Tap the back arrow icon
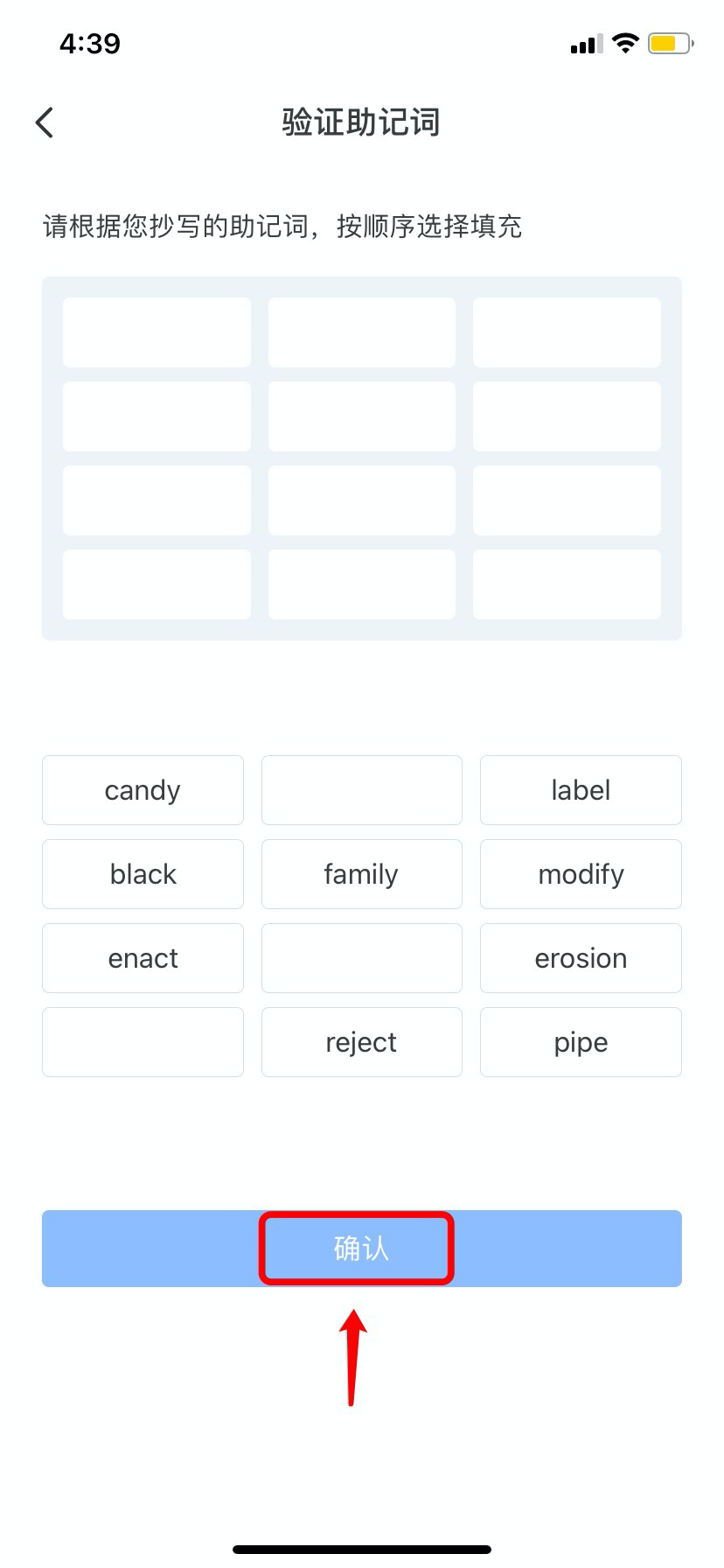 45,122
